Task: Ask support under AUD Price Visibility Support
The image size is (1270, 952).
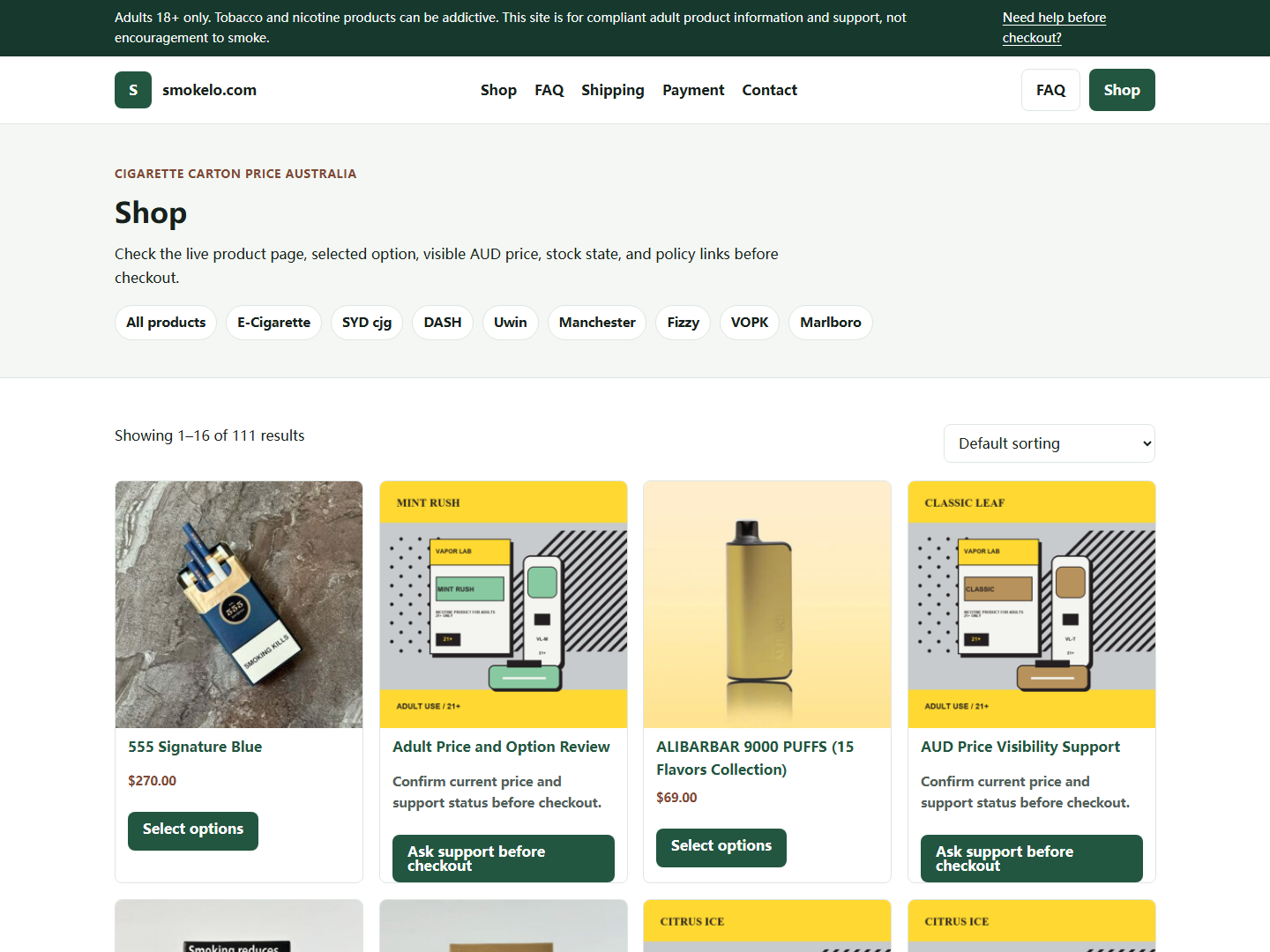Action: pyautogui.click(x=1032, y=859)
